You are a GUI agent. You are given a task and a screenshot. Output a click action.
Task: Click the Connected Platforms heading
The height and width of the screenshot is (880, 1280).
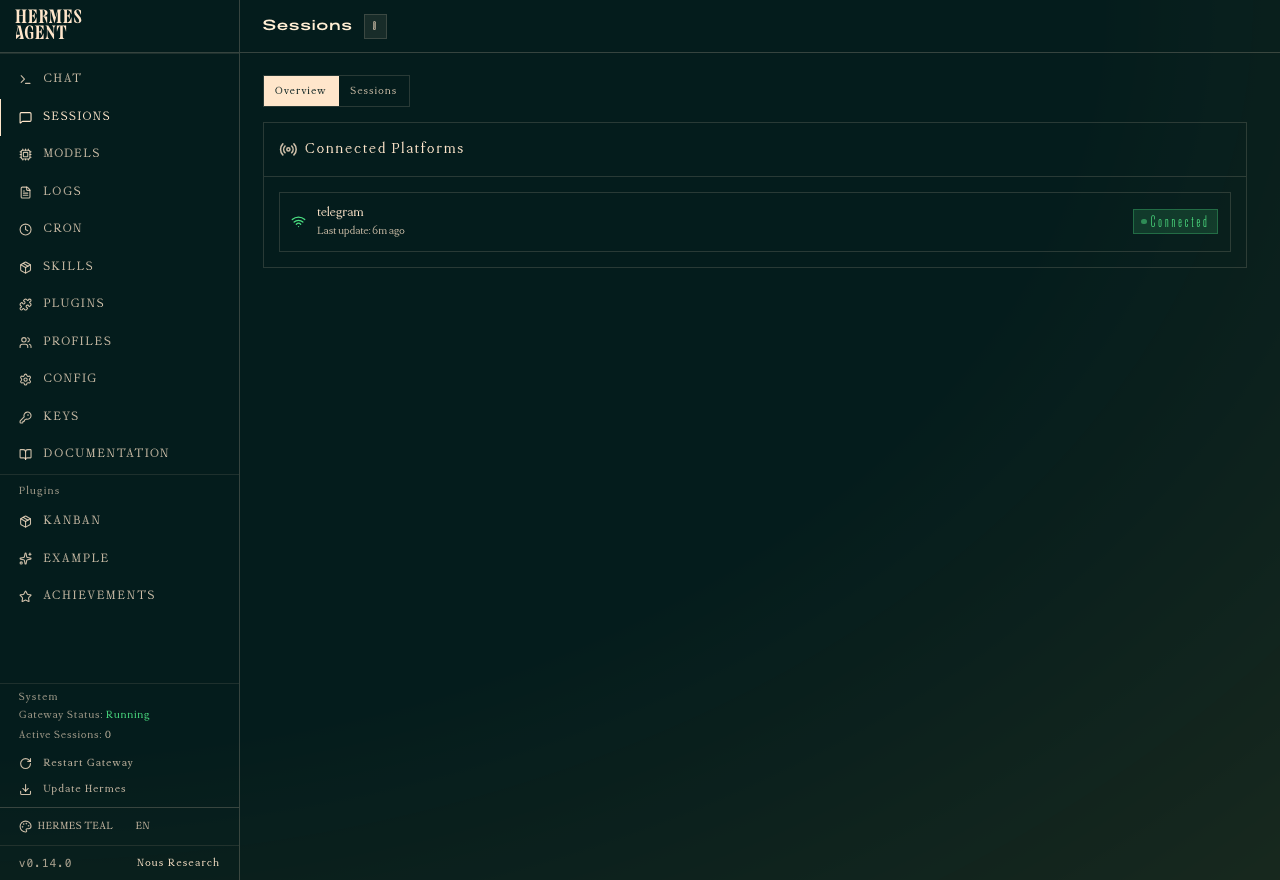tap(384, 149)
